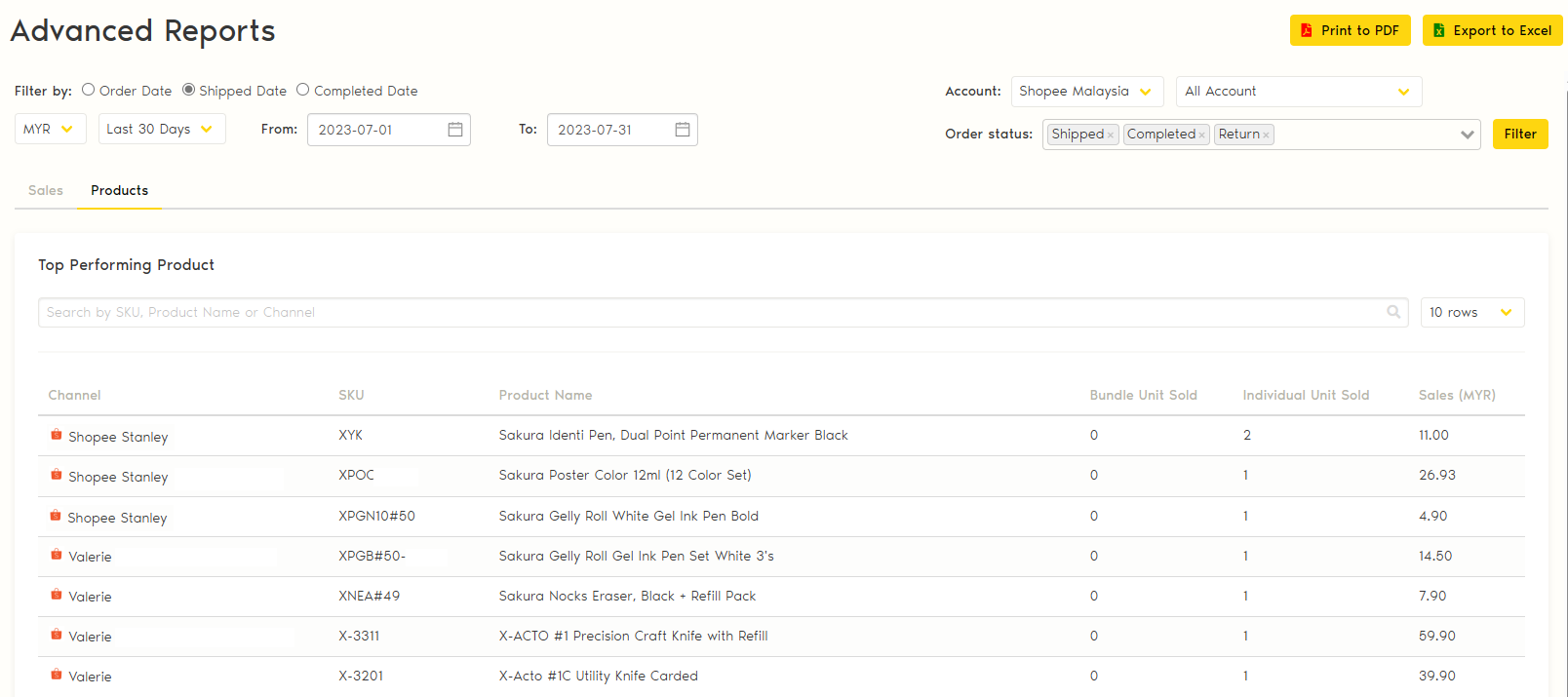Screen dimensions: 1568x697
Task: Click Shopee icon in the XPGB#50- row
Action: tap(57, 555)
